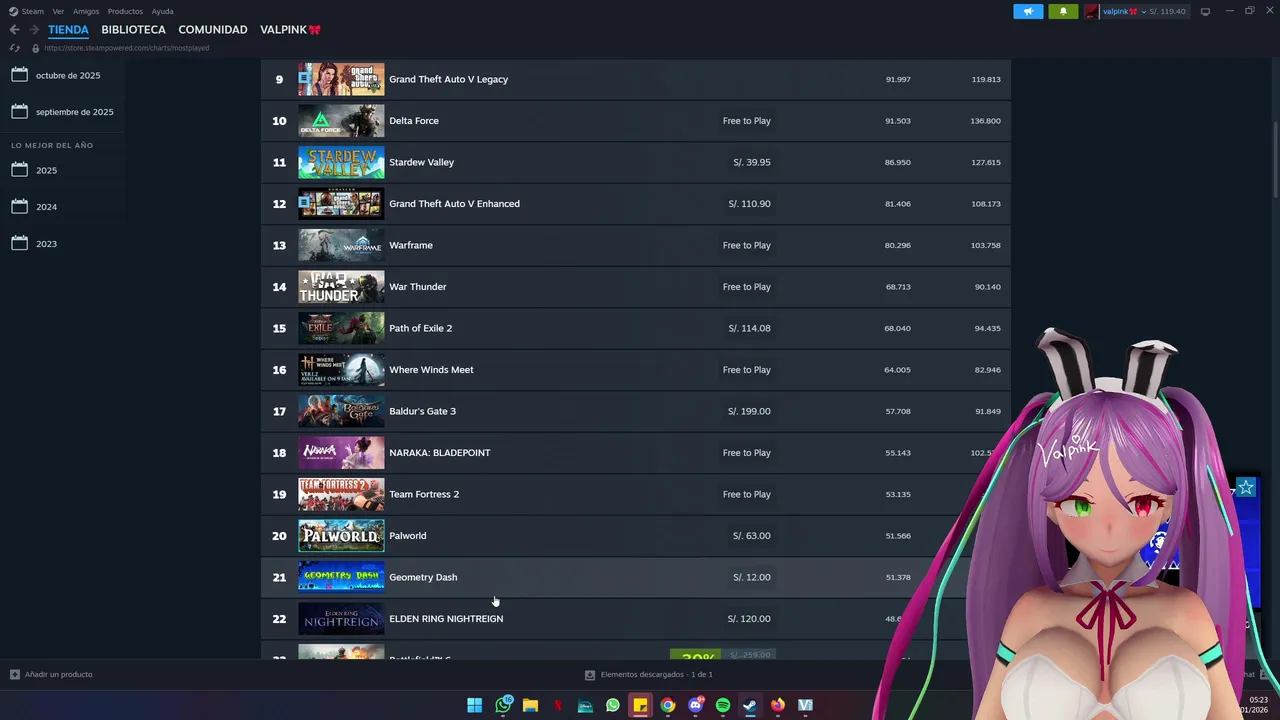Click the Steam logo in menu bar
This screenshot has height=720, width=1280.
pyautogui.click(x=13, y=11)
